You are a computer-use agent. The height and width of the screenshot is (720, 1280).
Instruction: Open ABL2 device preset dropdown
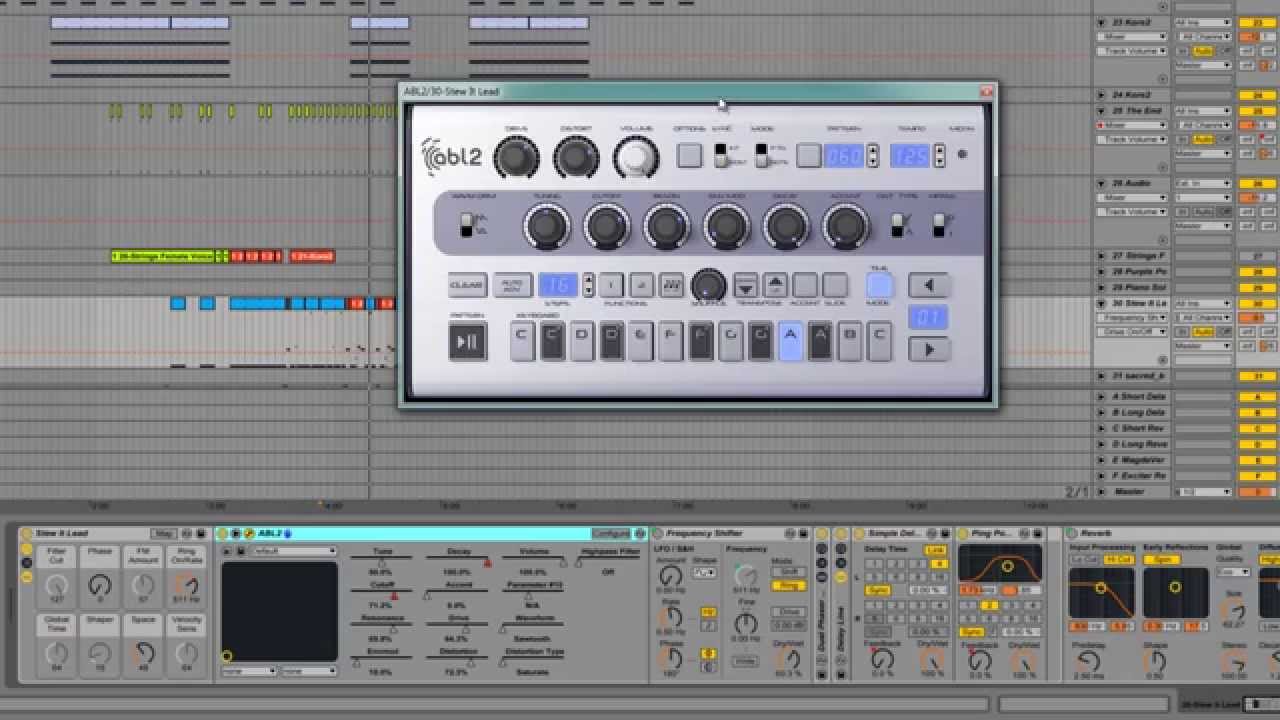[293, 551]
